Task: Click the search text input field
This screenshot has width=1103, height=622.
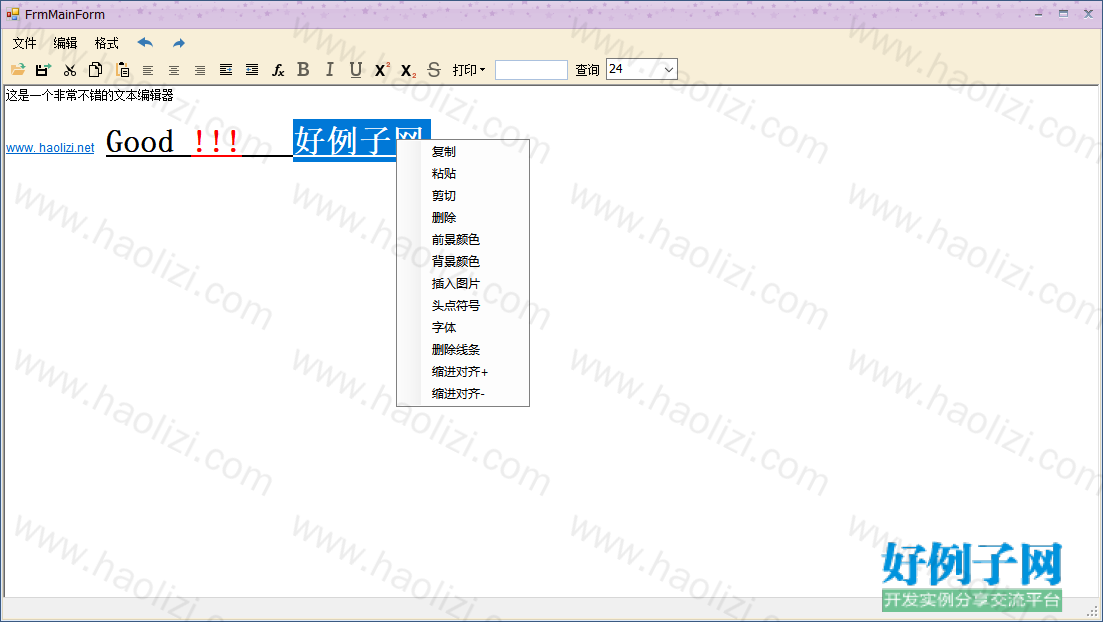Action: pyautogui.click(x=531, y=70)
